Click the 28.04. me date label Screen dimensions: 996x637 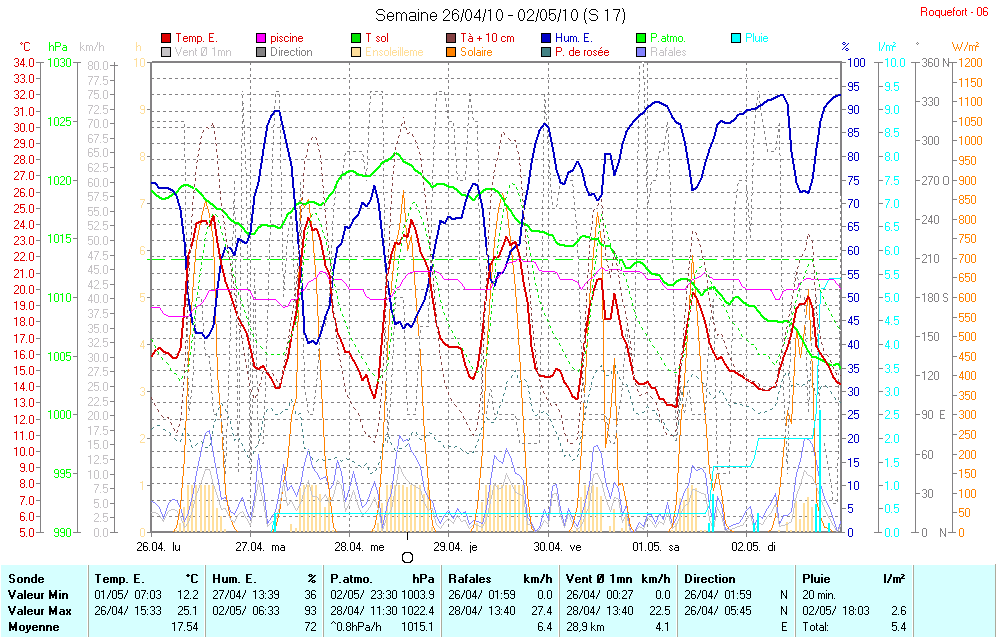click(x=359, y=547)
